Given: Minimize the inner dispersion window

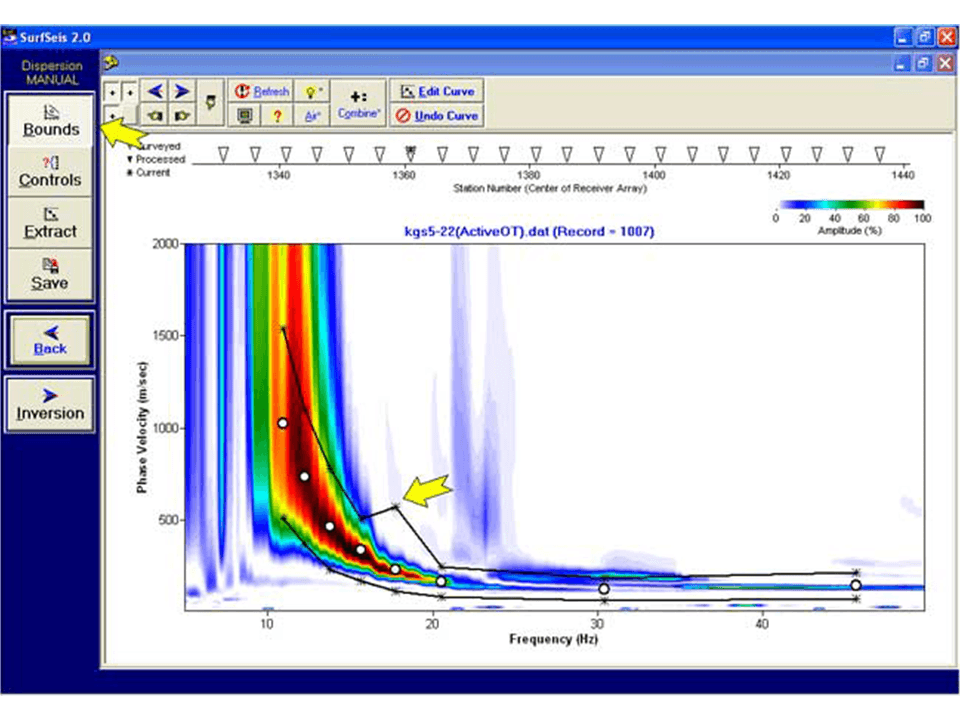Looking at the screenshot, I should click(900, 63).
